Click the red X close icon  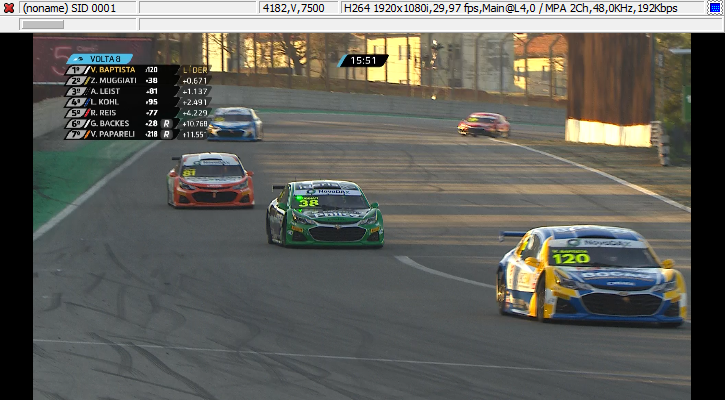(x=9, y=8)
